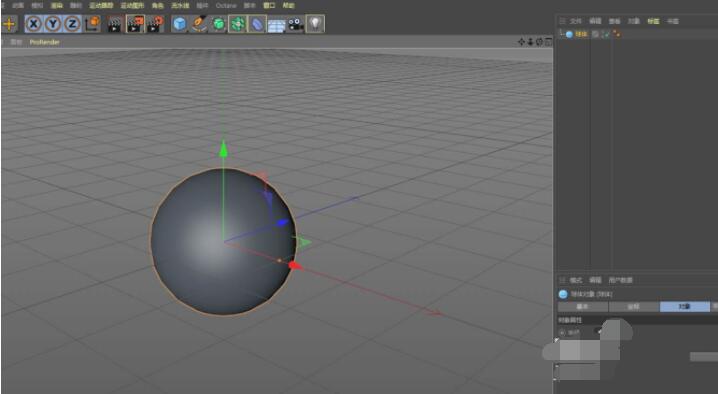This screenshot has height=394, width=718.
Task: Open the Octane menu
Action: 226,5
